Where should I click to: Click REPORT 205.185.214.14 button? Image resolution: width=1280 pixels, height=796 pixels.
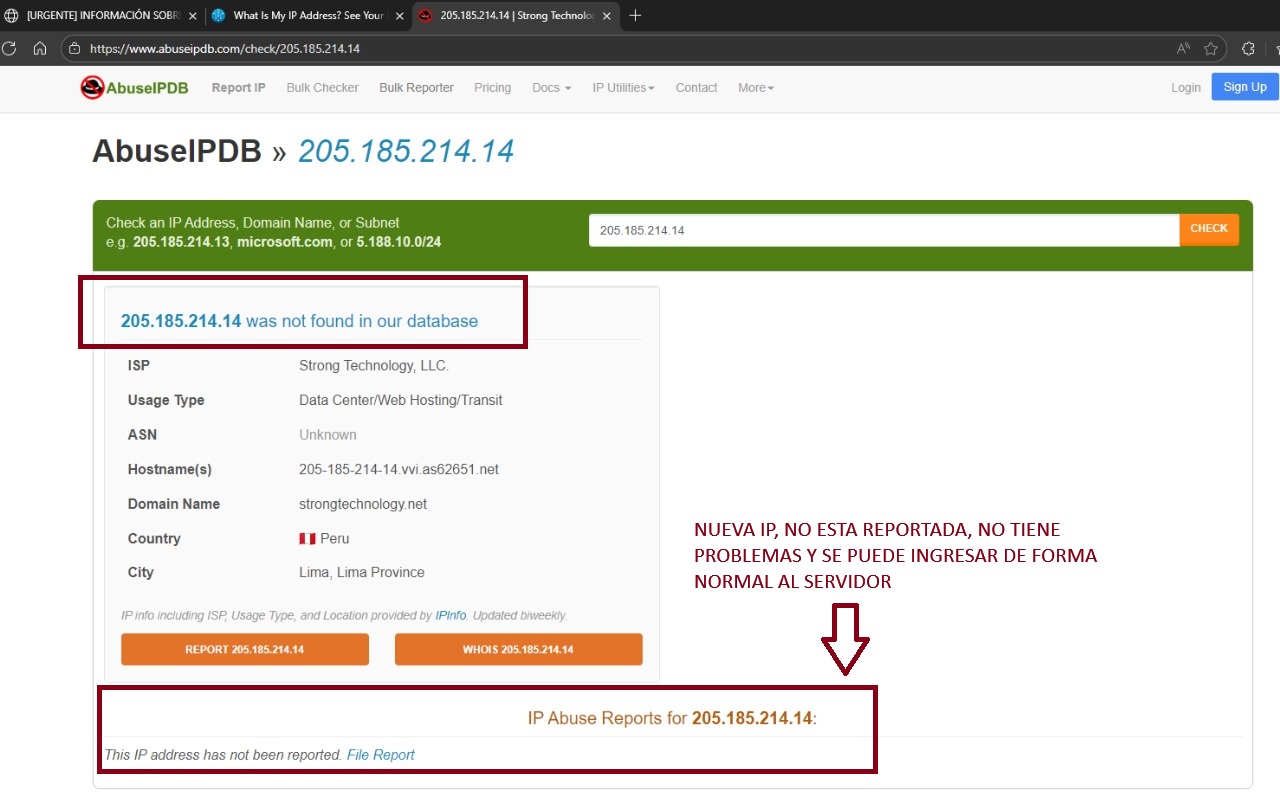coord(245,649)
